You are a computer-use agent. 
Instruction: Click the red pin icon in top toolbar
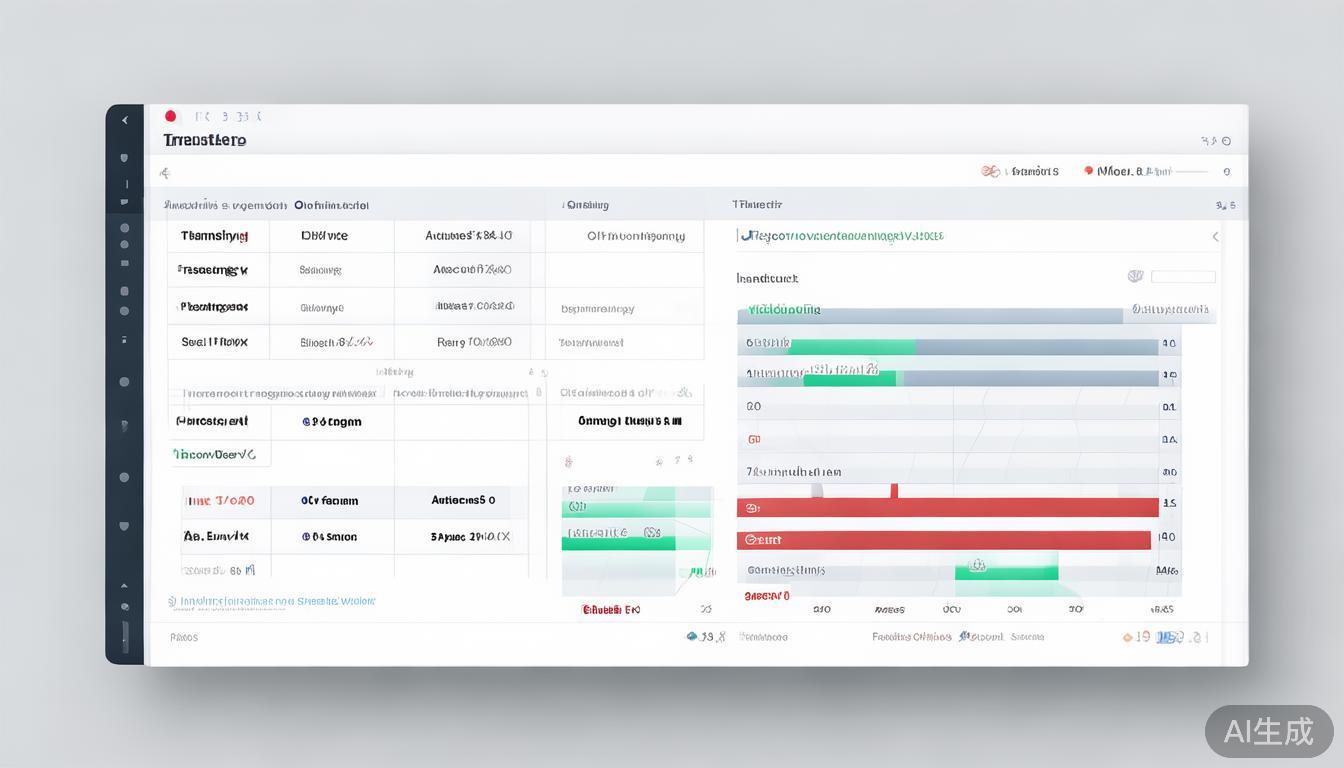coord(1088,171)
